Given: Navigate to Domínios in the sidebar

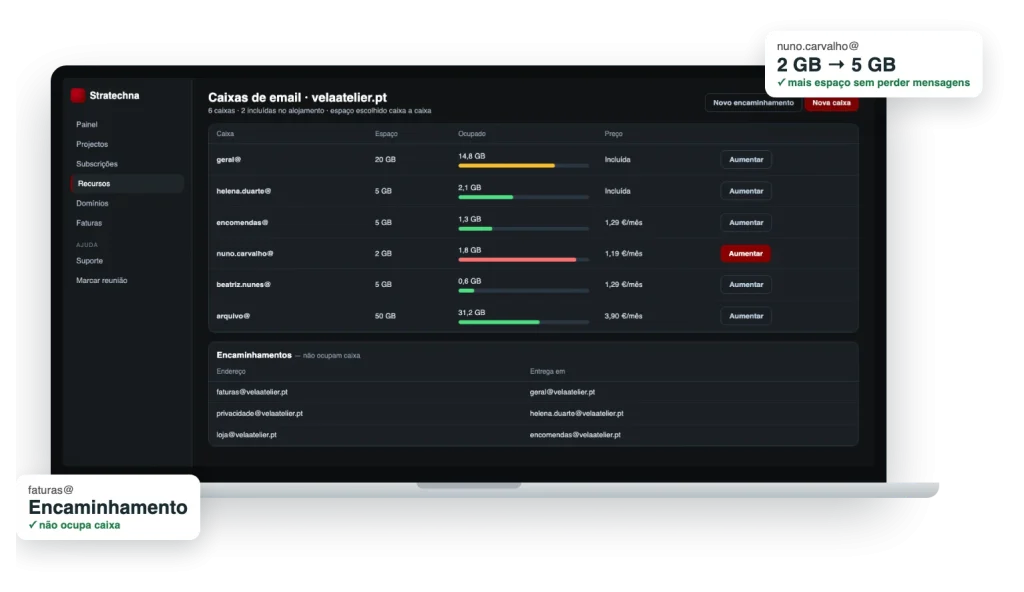Looking at the screenshot, I should point(92,203).
